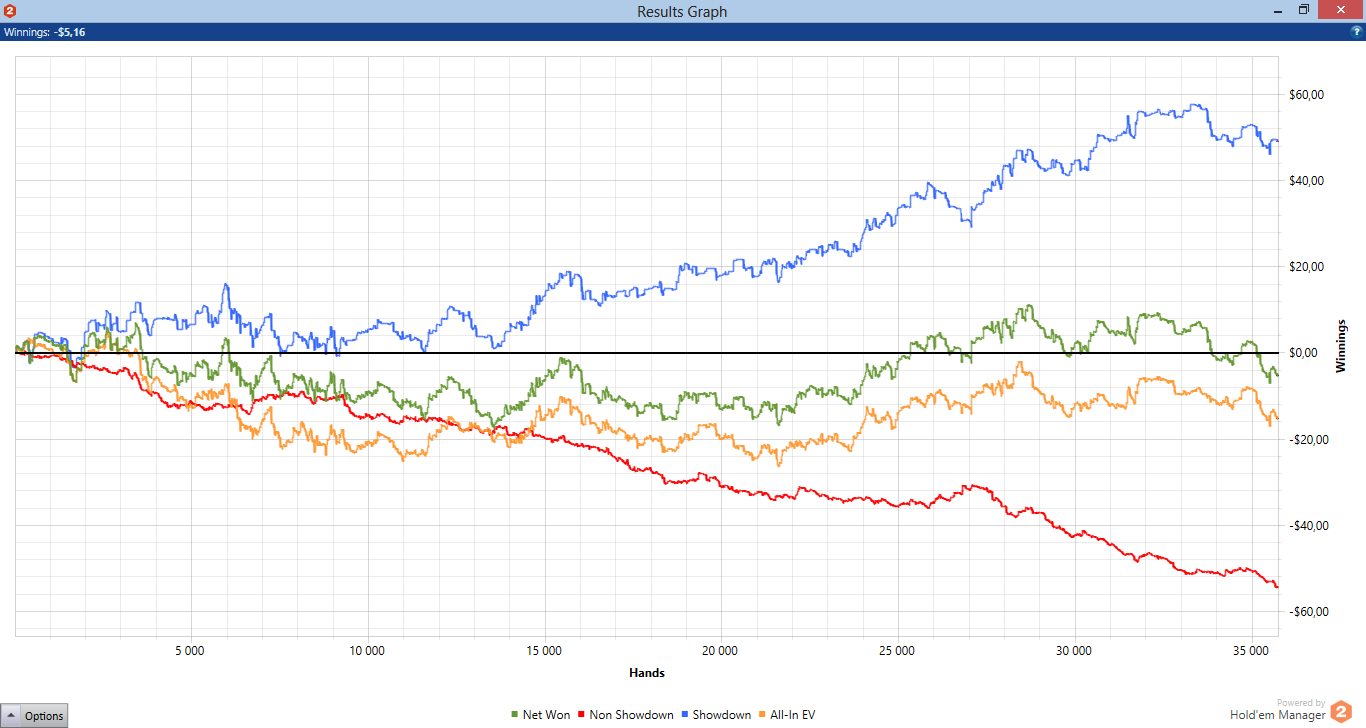Open the help question mark icon
This screenshot has height=728, width=1366.
[x=1356, y=32]
